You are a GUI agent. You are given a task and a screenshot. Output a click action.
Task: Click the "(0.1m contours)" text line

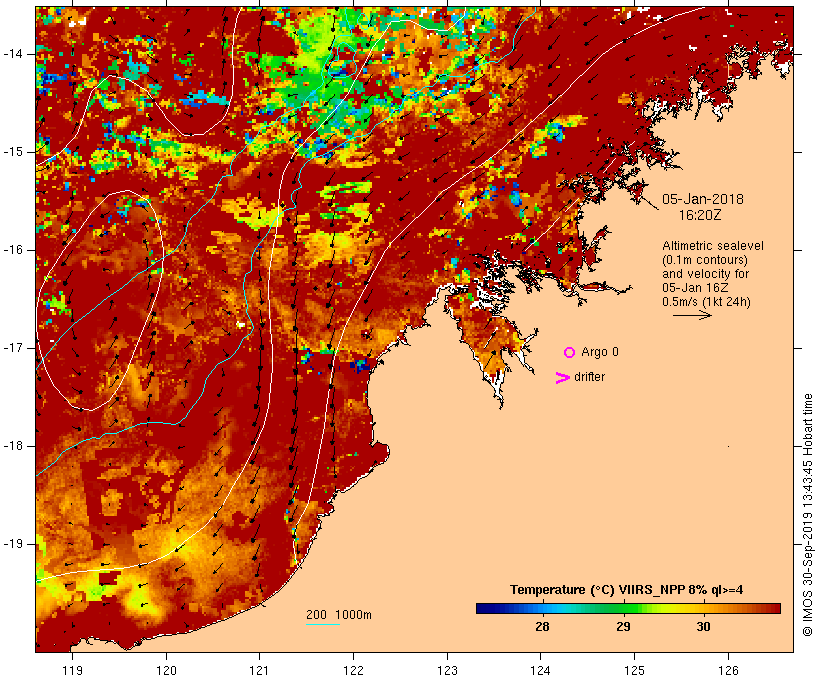coord(704,260)
